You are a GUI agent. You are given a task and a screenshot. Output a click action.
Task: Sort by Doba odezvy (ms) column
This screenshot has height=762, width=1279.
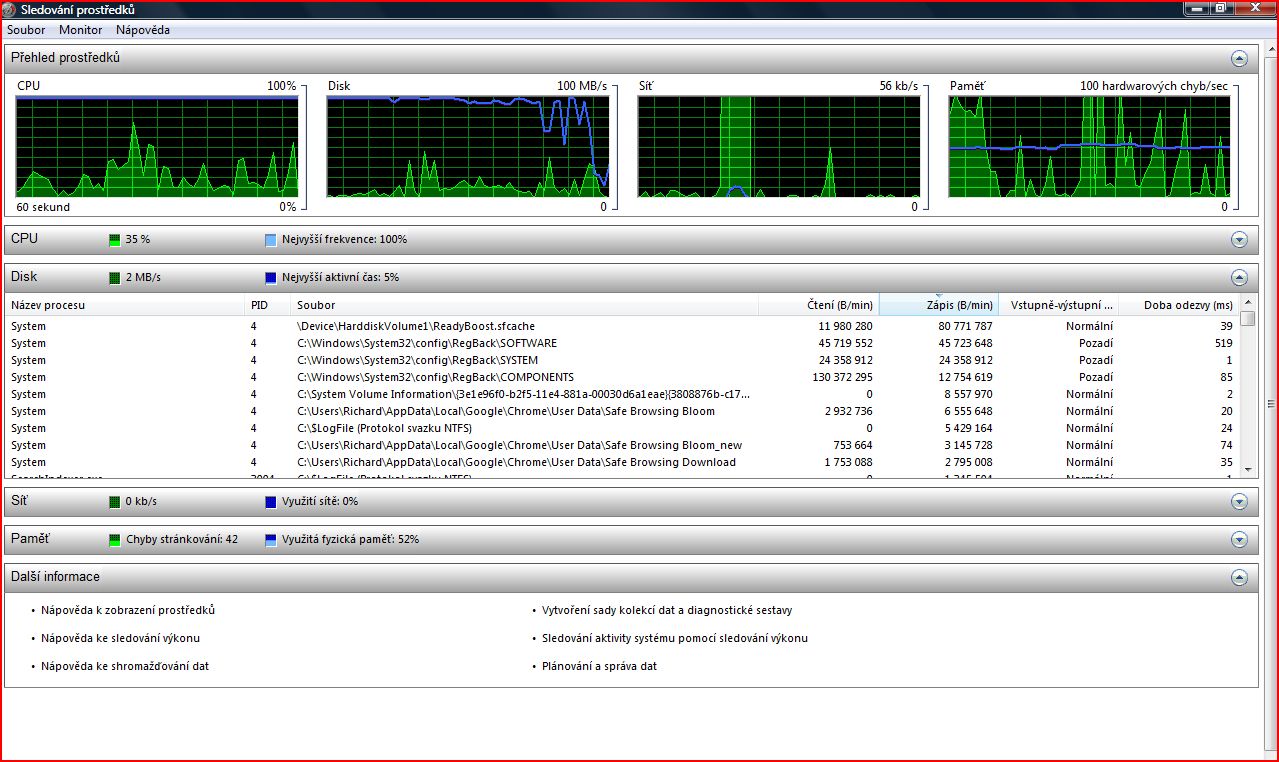pyautogui.click(x=1178, y=305)
